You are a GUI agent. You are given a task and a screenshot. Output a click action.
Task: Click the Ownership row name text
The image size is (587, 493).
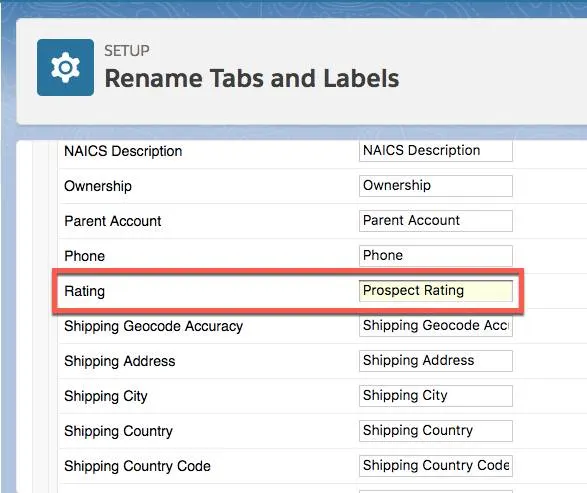point(98,186)
